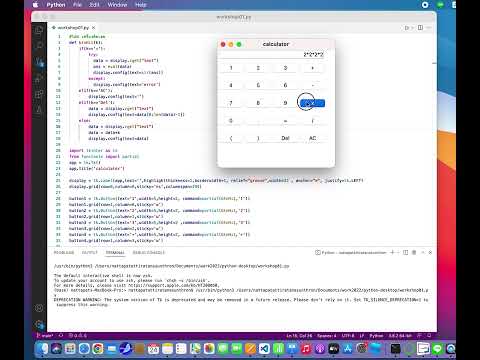This screenshot has height=360, width=480.
Task: Open the Explorer view in the activity bar
Action: [x=39, y=30]
